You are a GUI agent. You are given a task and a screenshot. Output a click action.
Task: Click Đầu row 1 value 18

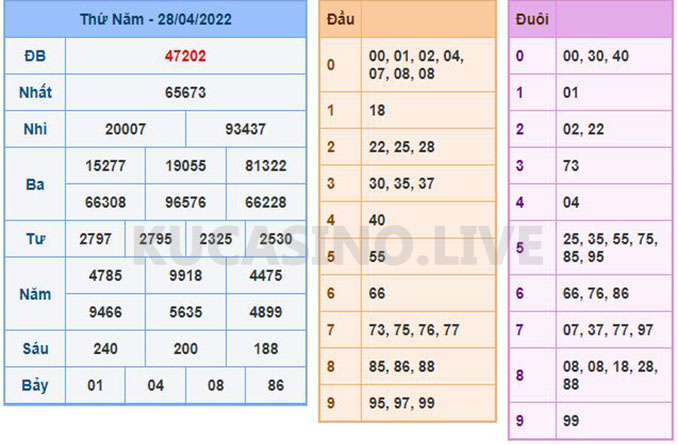click(377, 111)
